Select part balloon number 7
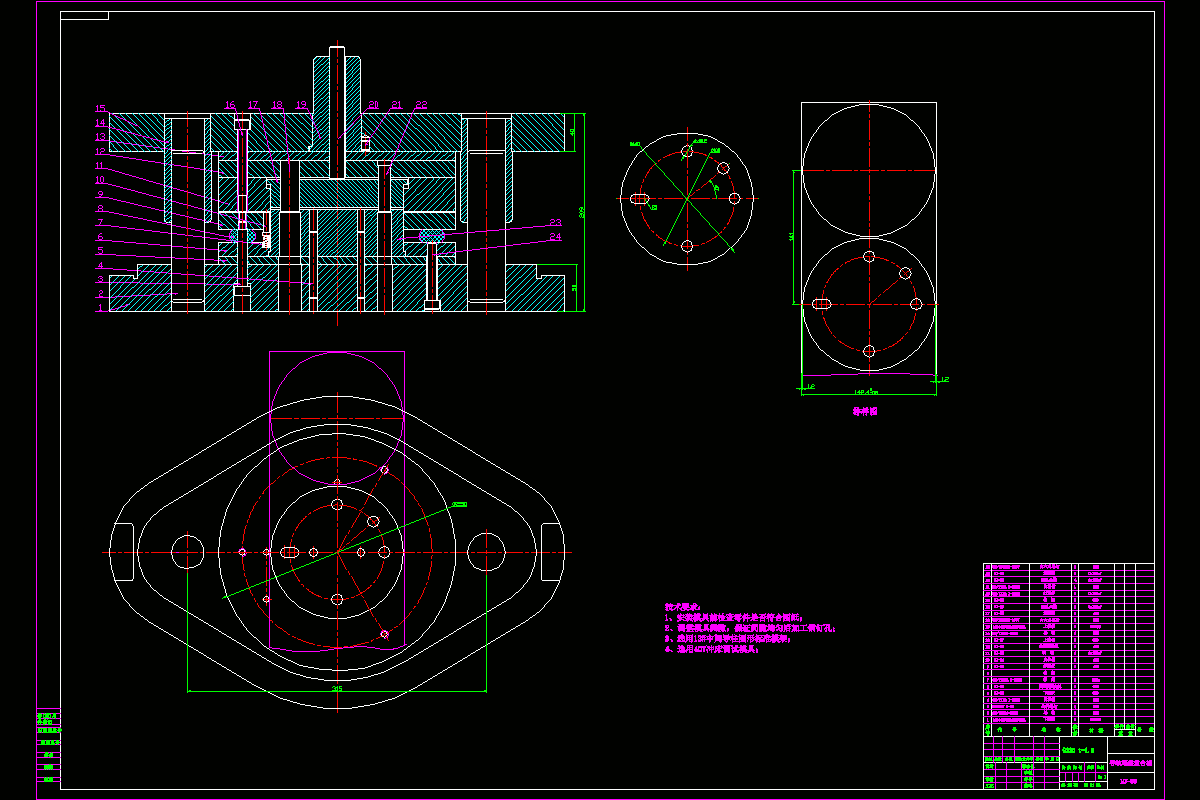 pyautogui.click(x=100, y=222)
